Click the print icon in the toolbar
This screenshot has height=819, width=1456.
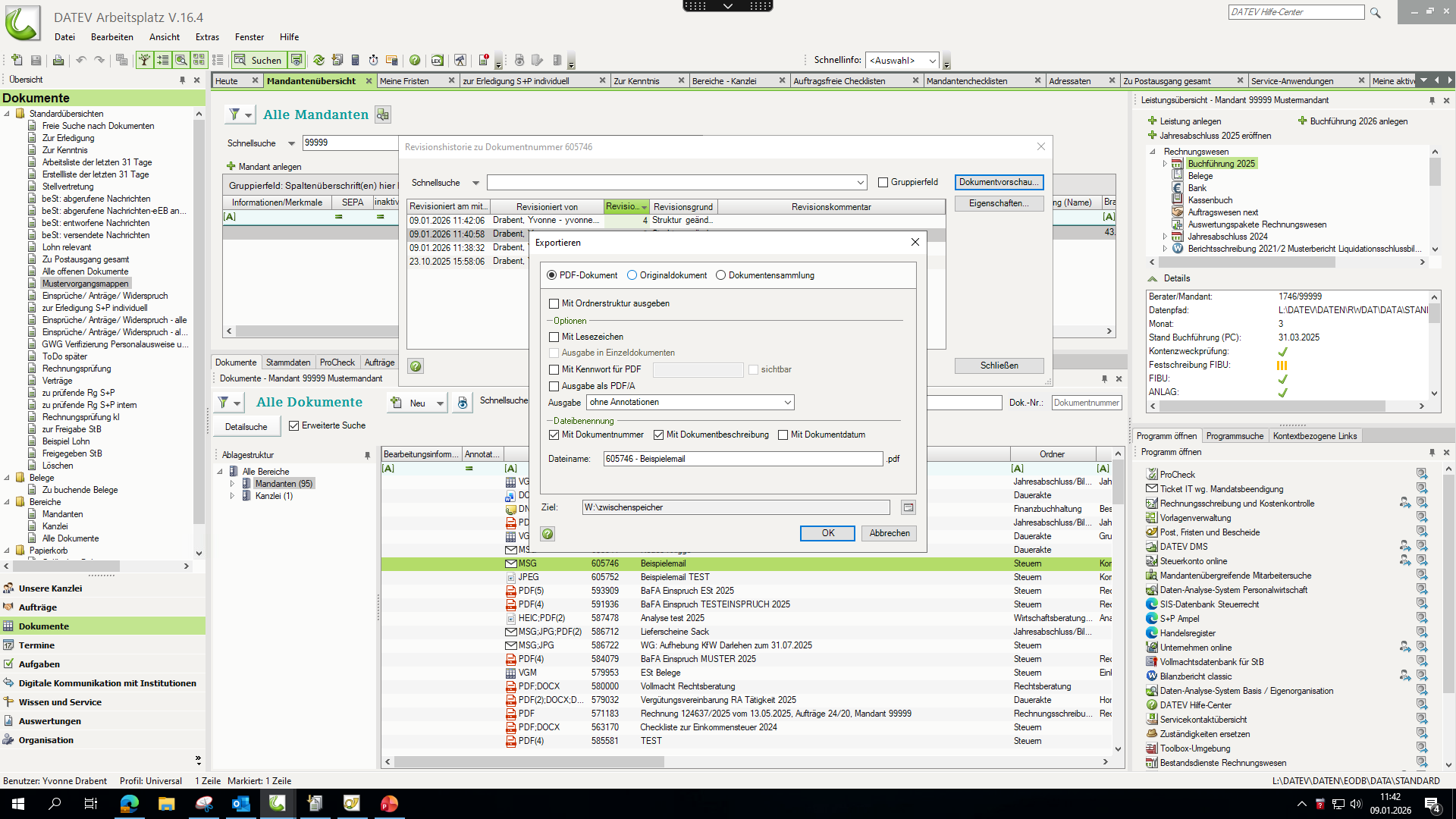58,60
